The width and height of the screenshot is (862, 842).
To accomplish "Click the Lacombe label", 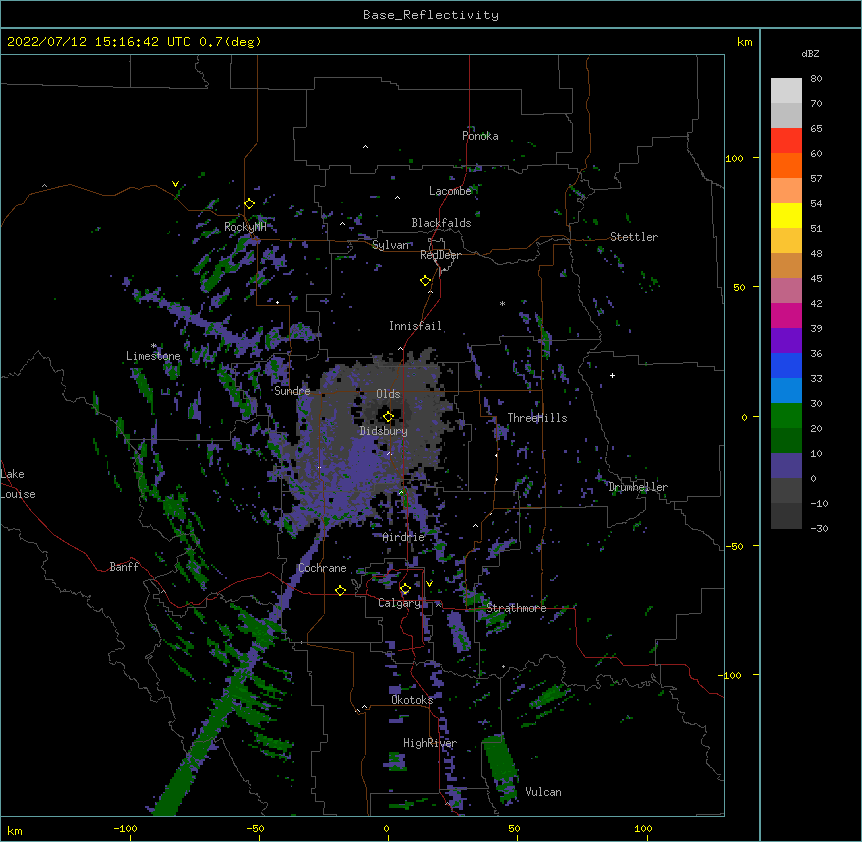I will [x=450, y=191].
